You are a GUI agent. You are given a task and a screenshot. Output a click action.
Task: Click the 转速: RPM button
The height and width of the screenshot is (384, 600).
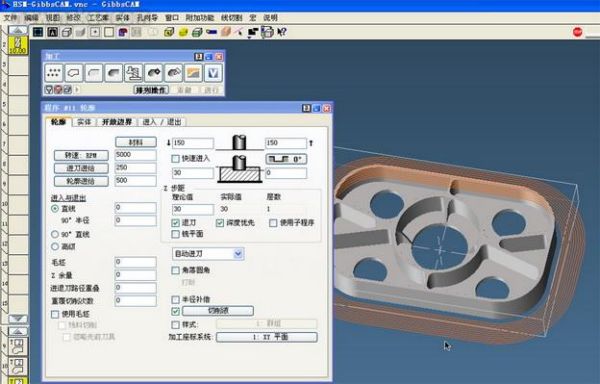pyautogui.click(x=81, y=155)
